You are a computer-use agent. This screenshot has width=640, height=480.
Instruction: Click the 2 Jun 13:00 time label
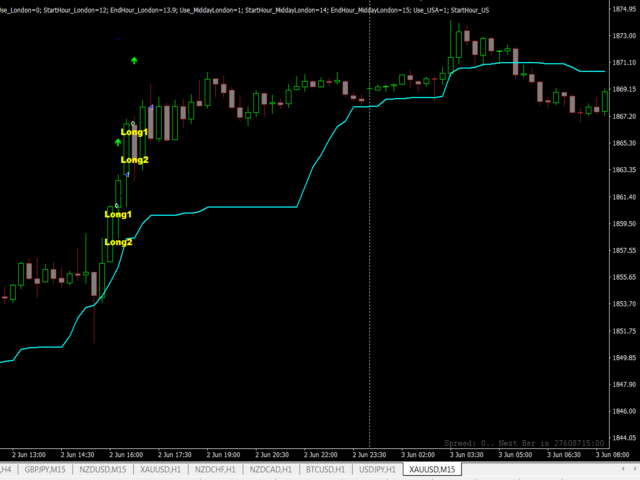coord(29,455)
